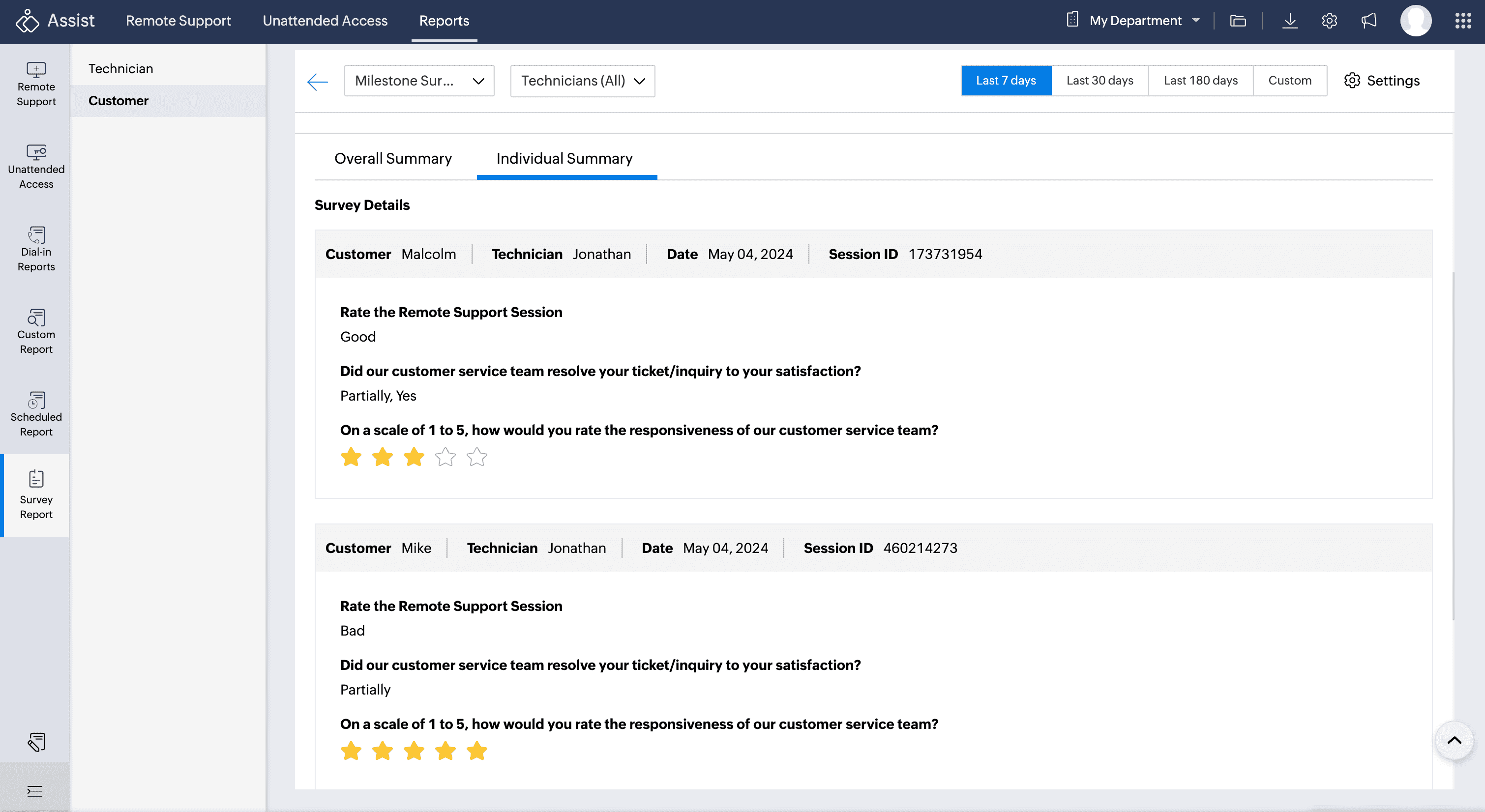The image size is (1485, 812).
Task: Open survey Settings
Action: tap(1382, 81)
